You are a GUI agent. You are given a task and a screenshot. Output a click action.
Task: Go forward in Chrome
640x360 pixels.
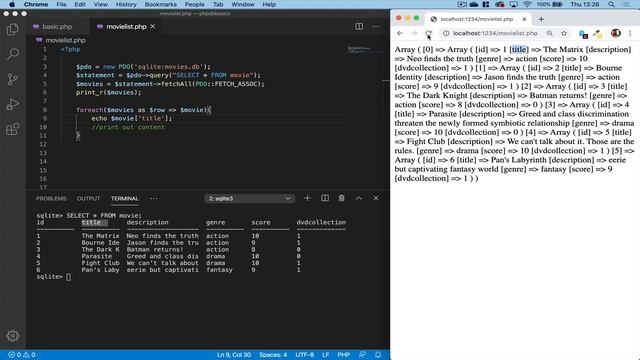point(414,33)
